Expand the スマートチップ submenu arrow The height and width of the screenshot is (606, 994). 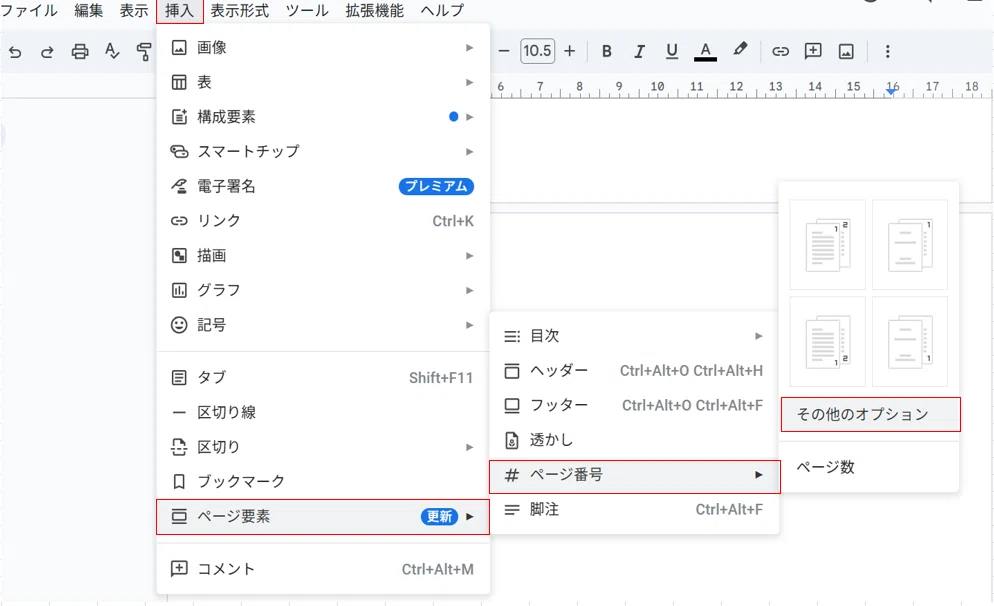(469, 152)
